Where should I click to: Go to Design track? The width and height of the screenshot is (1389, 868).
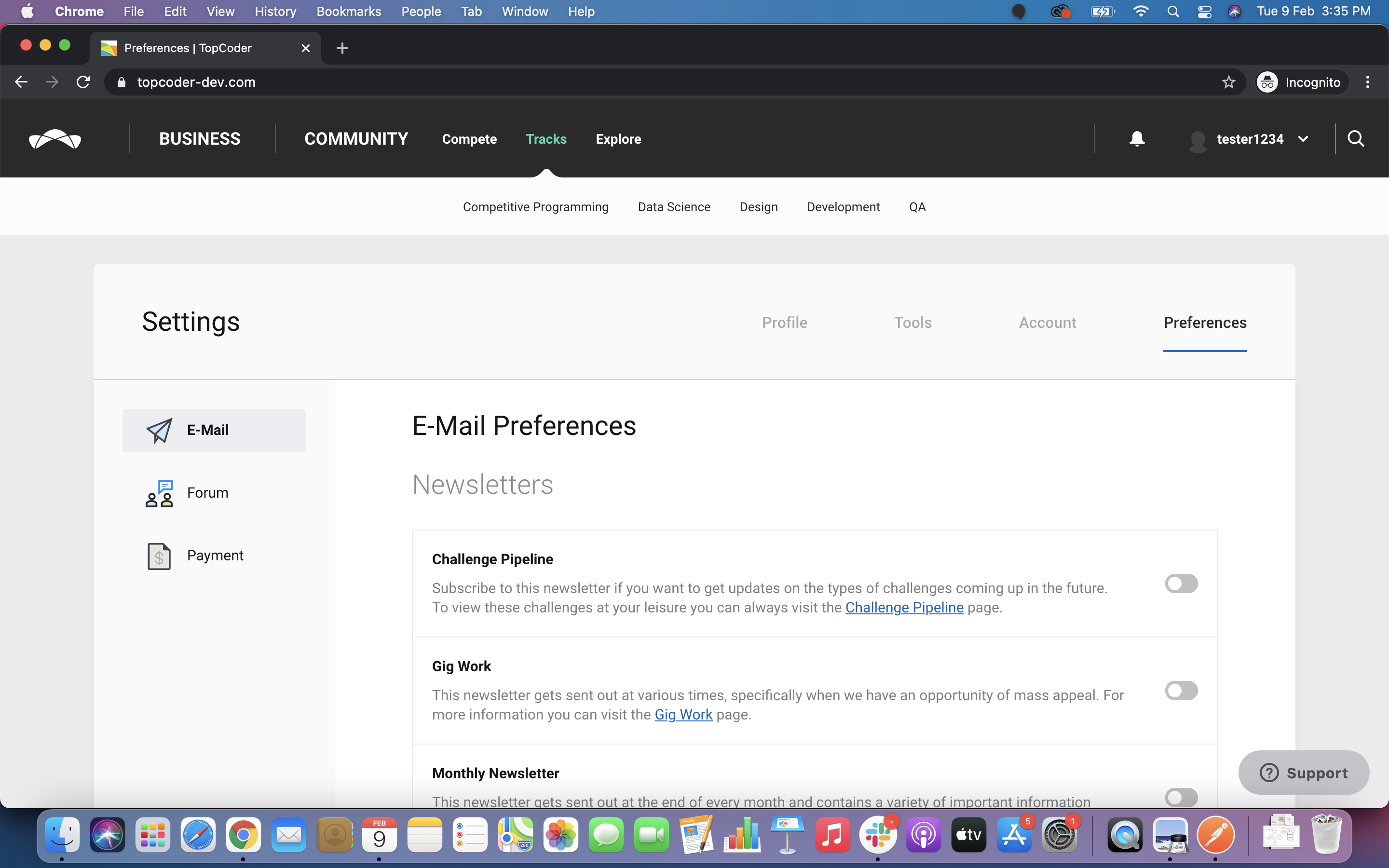tap(758, 207)
